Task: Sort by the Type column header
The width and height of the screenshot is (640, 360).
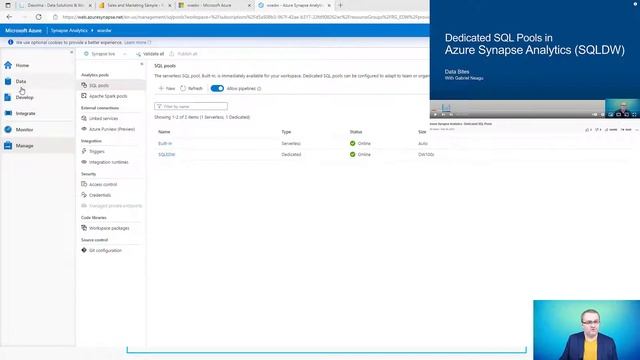Action: (x=286, y=132)
